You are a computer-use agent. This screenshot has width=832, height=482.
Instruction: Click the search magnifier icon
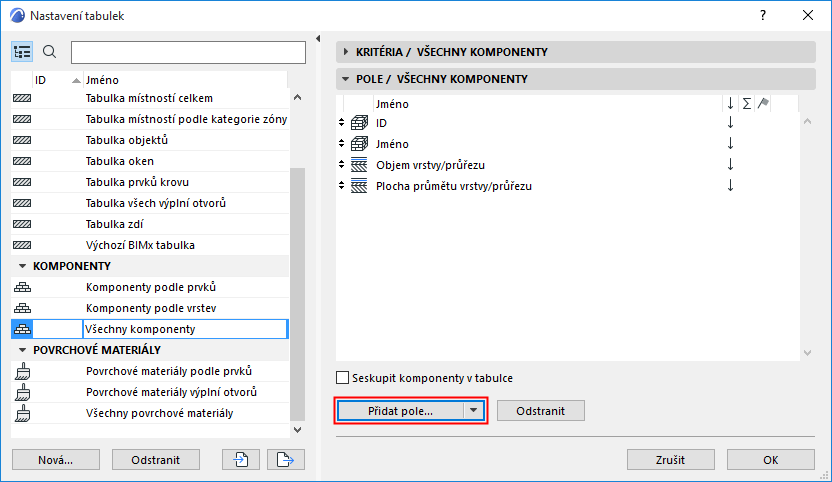click(50, 52)
